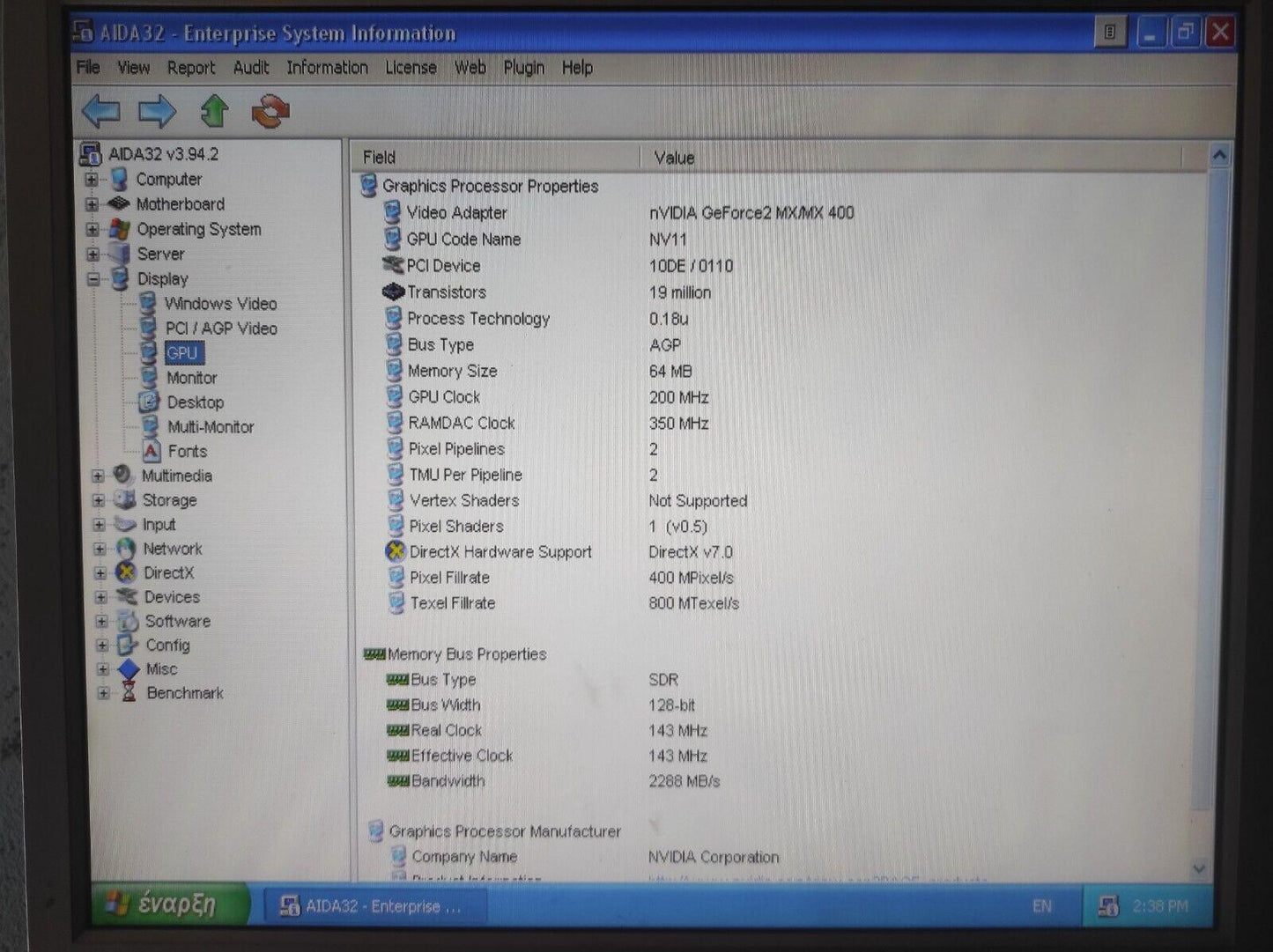
Task: Click the green Up arrow toolbar icon
Action: pyautogui.click(x=214, y=112)
